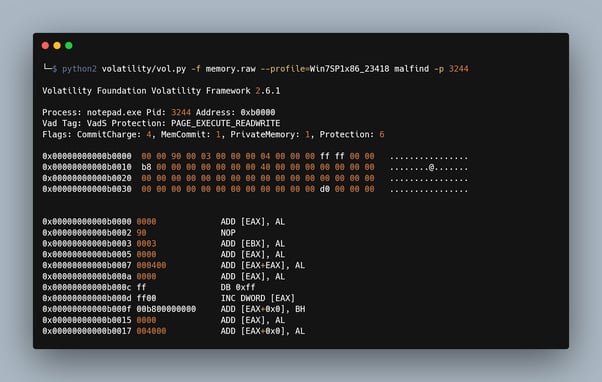Click the PAGE_EXECUTE_READWRITE protection text
Image resolution: width=602 pixels, height=382 pixels.
point(226,124)
